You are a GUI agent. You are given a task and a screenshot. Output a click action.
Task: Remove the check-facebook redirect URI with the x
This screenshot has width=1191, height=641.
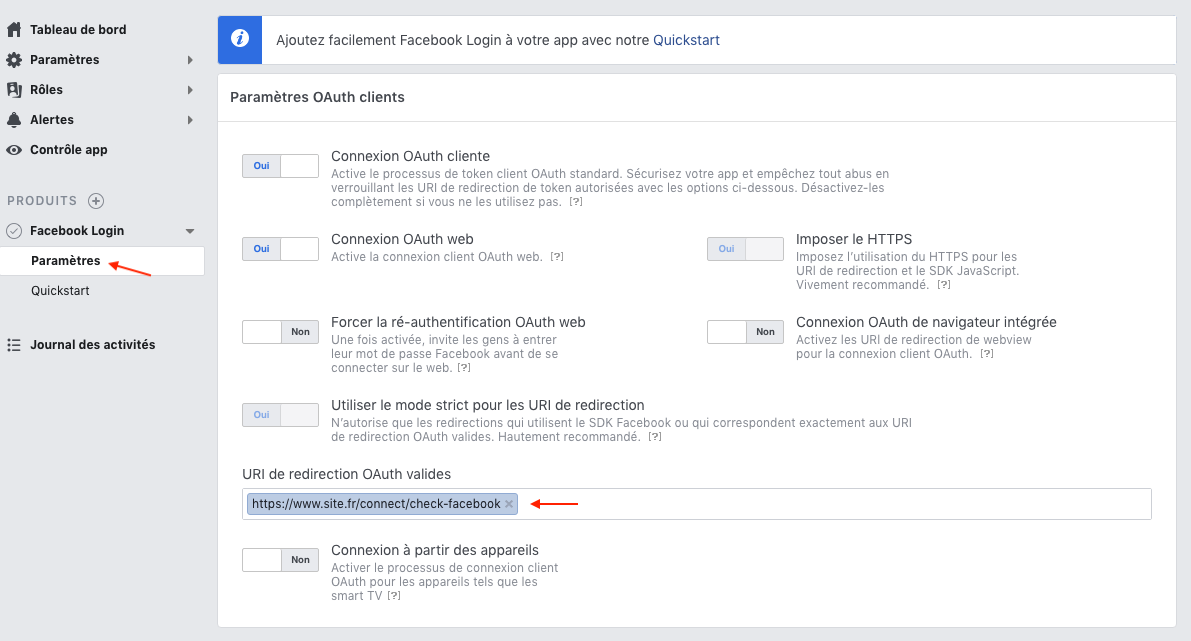click(x=509, y=504)
